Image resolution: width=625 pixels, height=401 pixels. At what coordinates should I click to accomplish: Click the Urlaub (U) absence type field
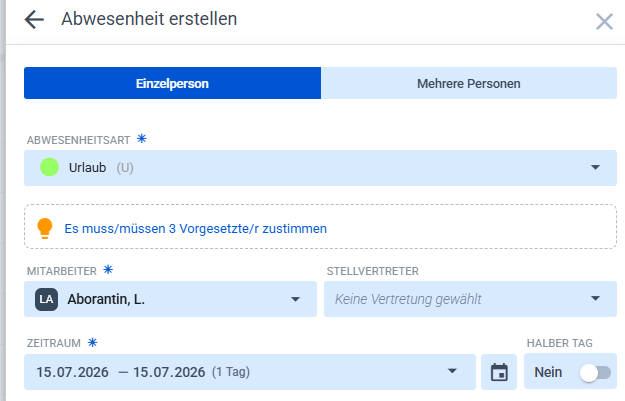tap(320, 168)
